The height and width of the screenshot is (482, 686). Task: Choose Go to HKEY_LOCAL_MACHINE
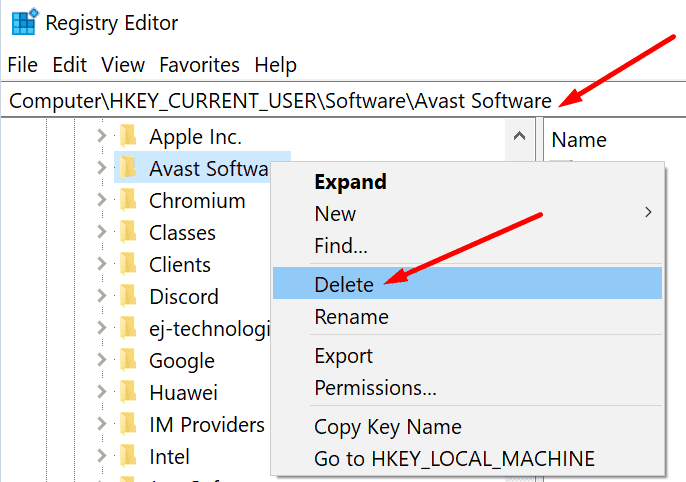[467, 459]
